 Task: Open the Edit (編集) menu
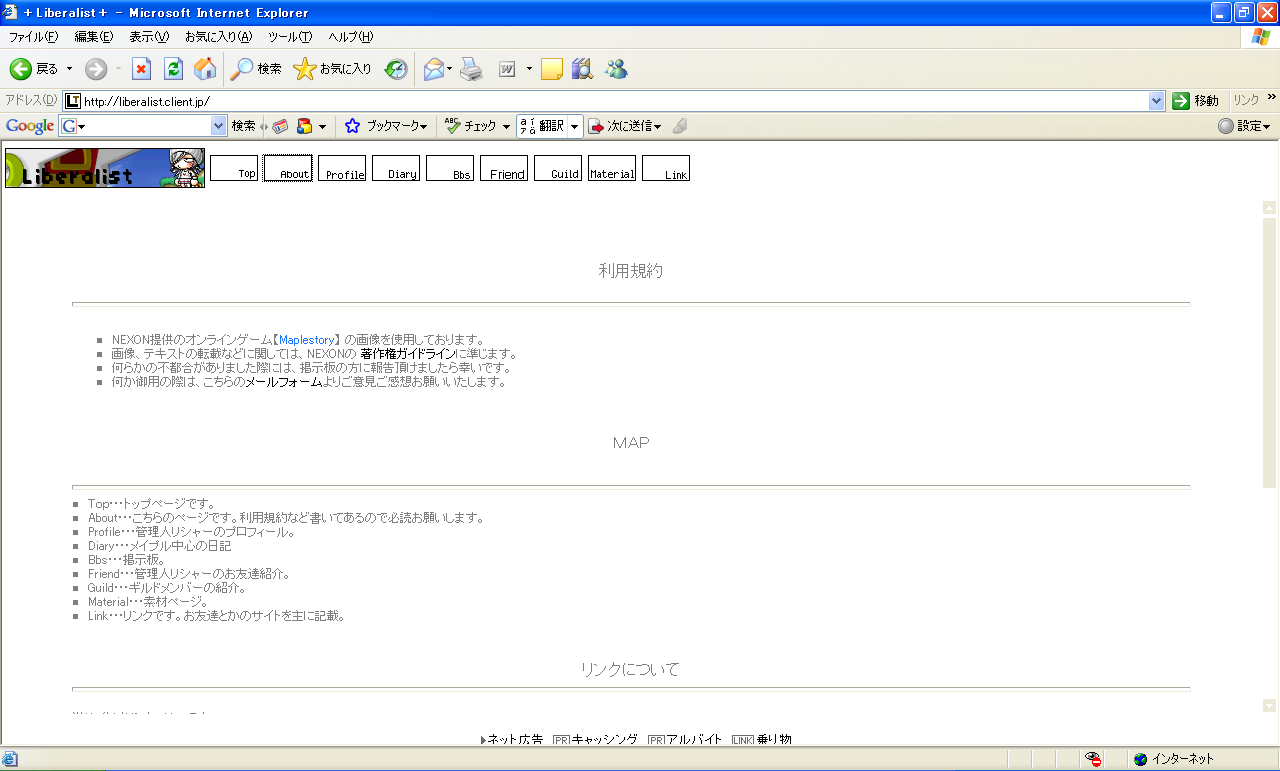point(94,37)
